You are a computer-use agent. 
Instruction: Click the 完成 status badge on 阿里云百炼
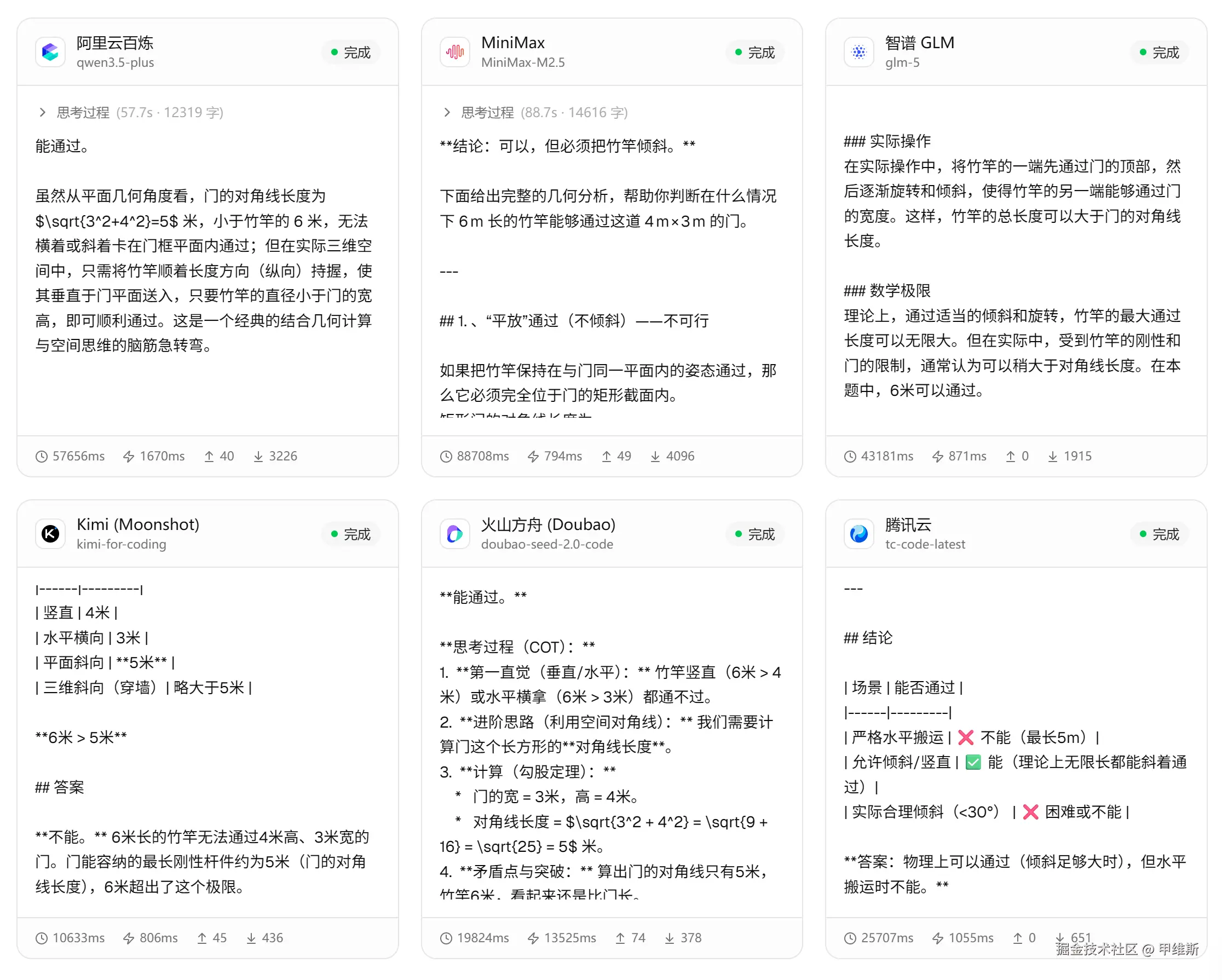point(351,52)
